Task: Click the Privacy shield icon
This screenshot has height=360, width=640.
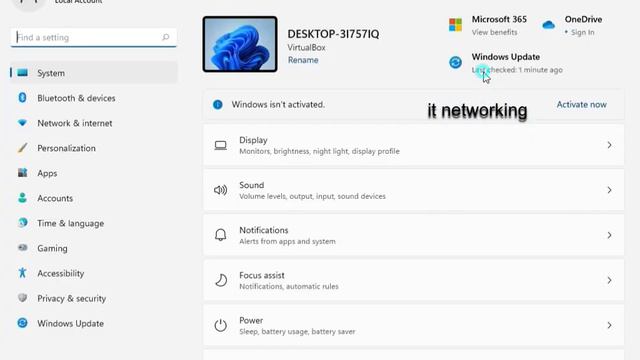Action: (x=22, y=298)
